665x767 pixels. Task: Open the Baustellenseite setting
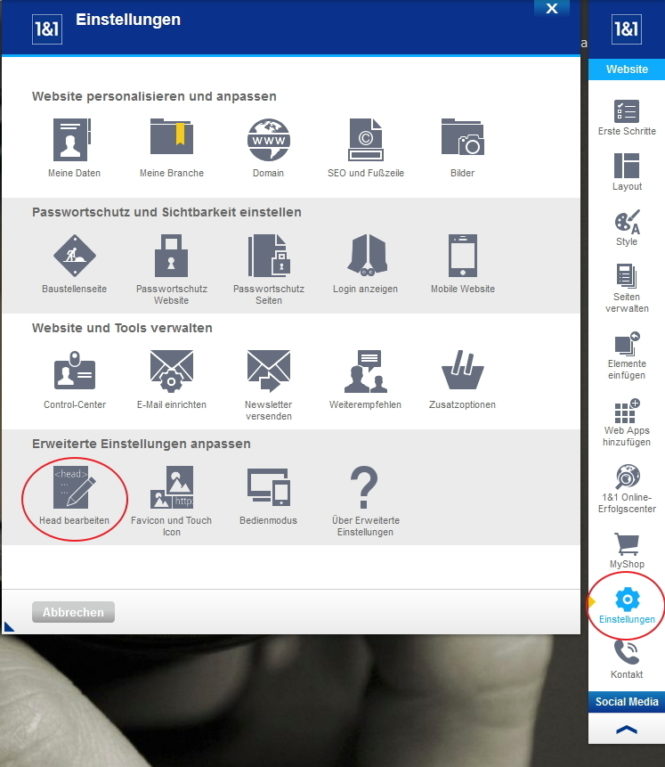[74, 257]
